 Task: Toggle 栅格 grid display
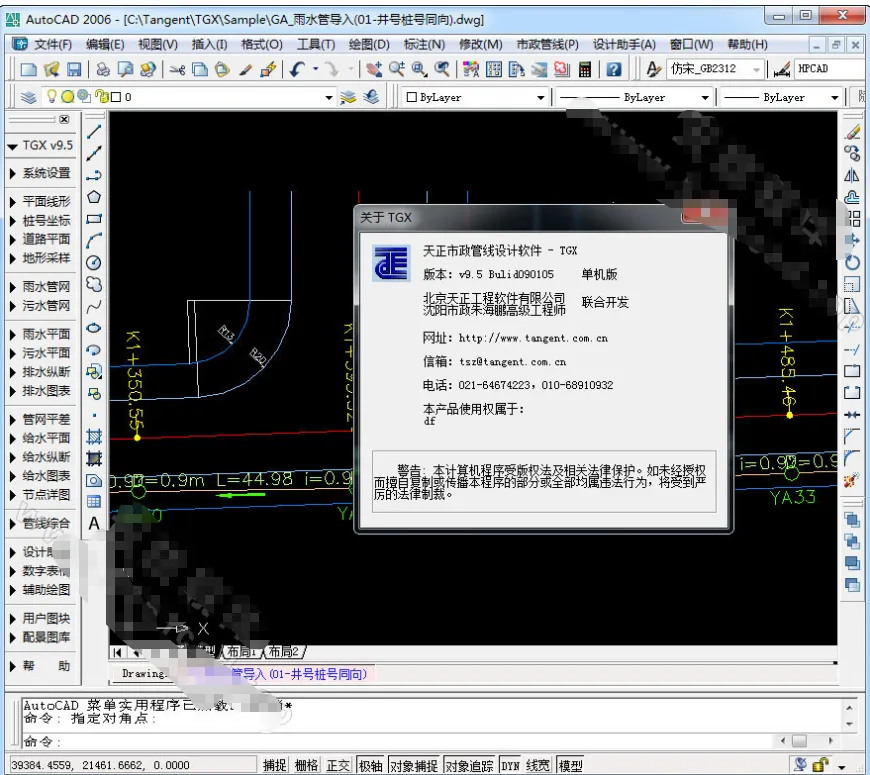(x=306, y=766)
